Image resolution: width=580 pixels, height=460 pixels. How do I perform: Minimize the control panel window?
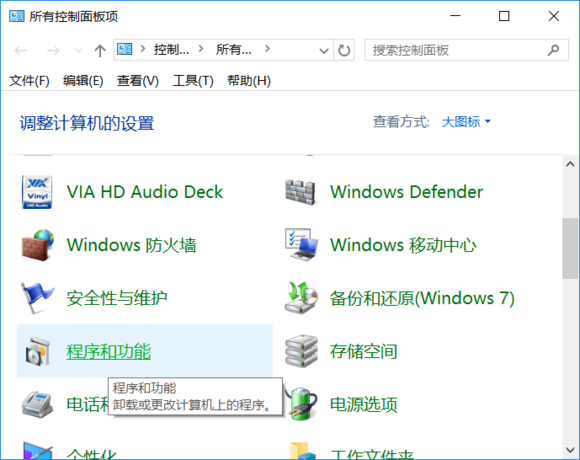tap(455, 16)
